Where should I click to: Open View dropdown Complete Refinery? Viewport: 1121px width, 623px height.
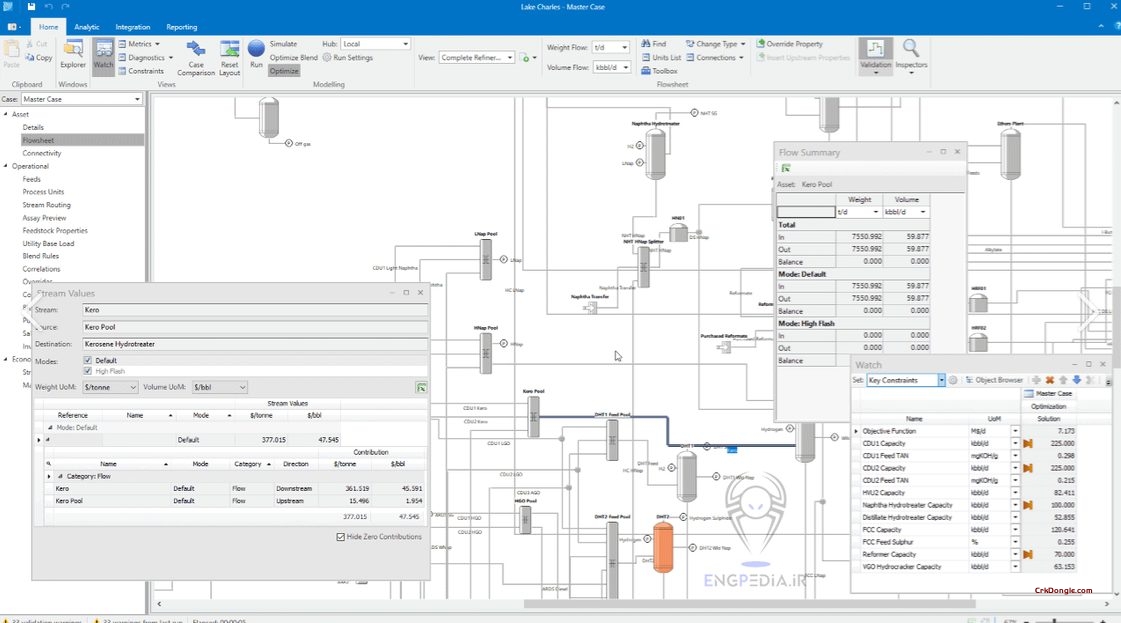(476, 57)
